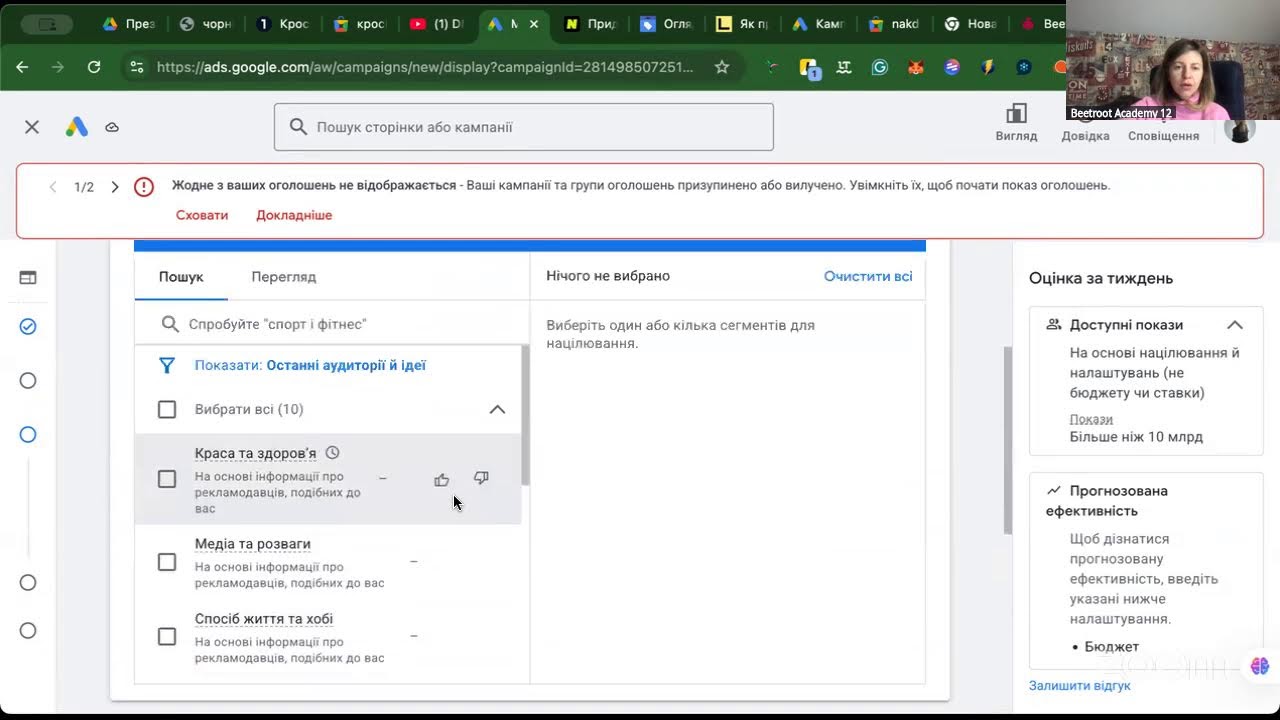This screenshot has height=720, width=1280.
Task: Click the Медіа та розваги segment name
Action: click(253, 544)
